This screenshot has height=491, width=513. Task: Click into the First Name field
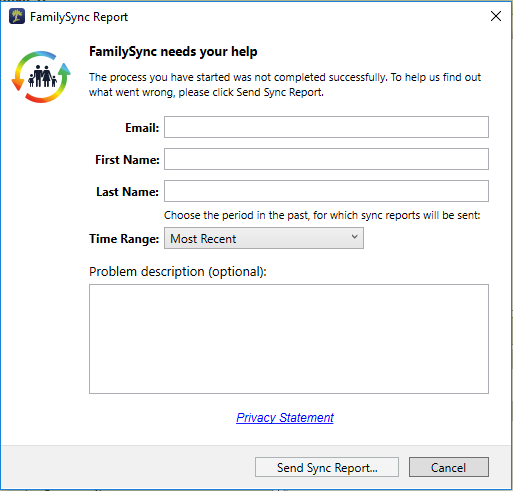(x=326, y=159)
